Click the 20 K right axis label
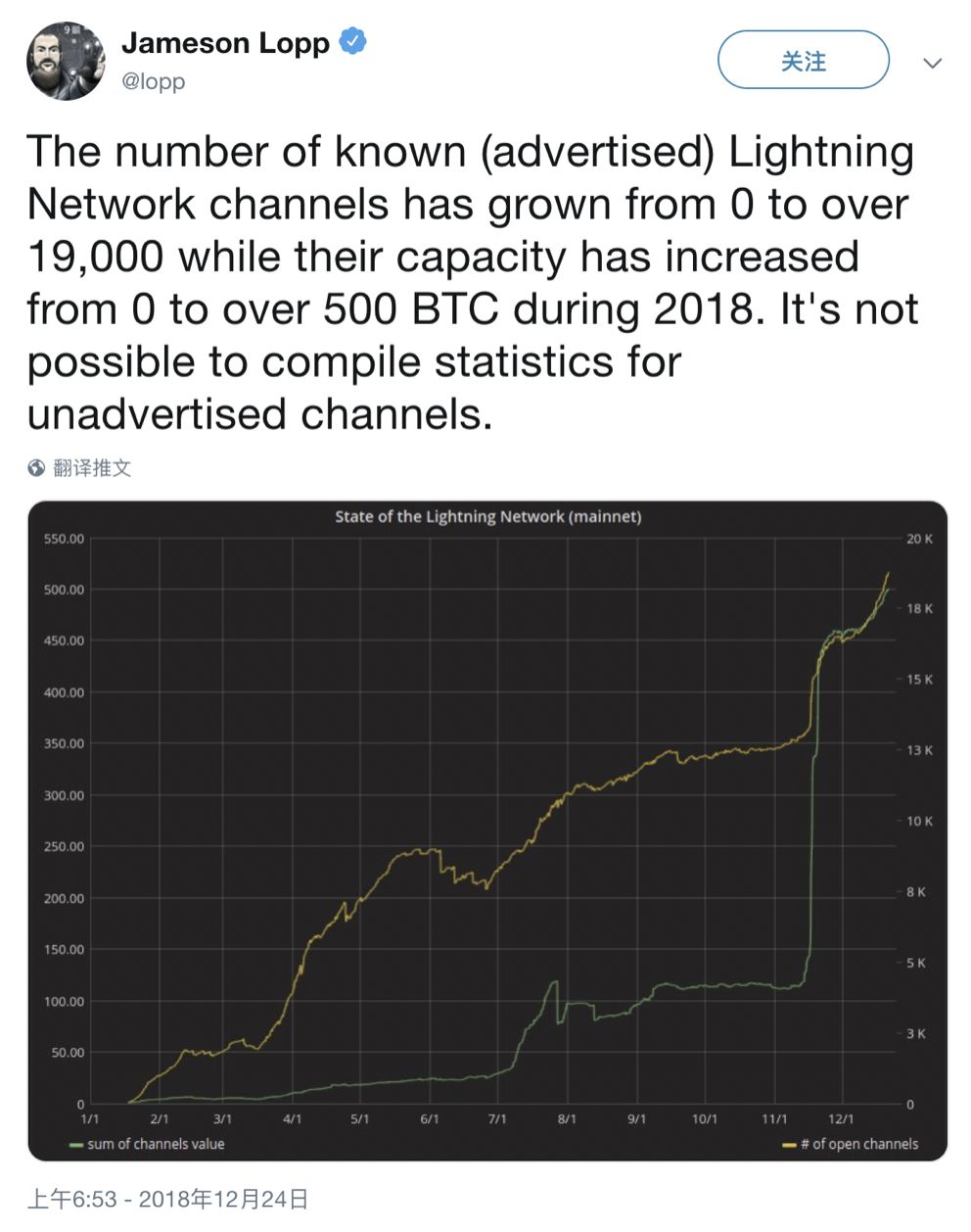The width and height of the screenshot is (971, 1232). pyautogui.click(x=919, y=539)
